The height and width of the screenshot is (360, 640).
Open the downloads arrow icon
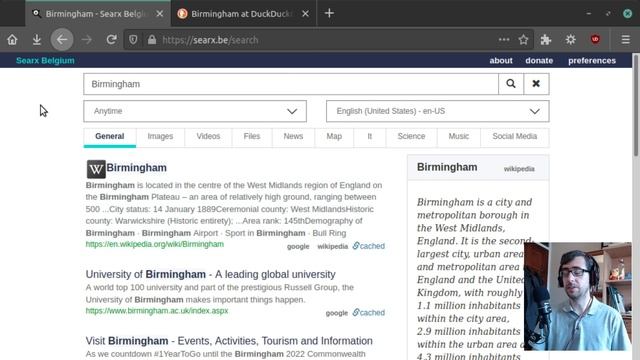37,40
